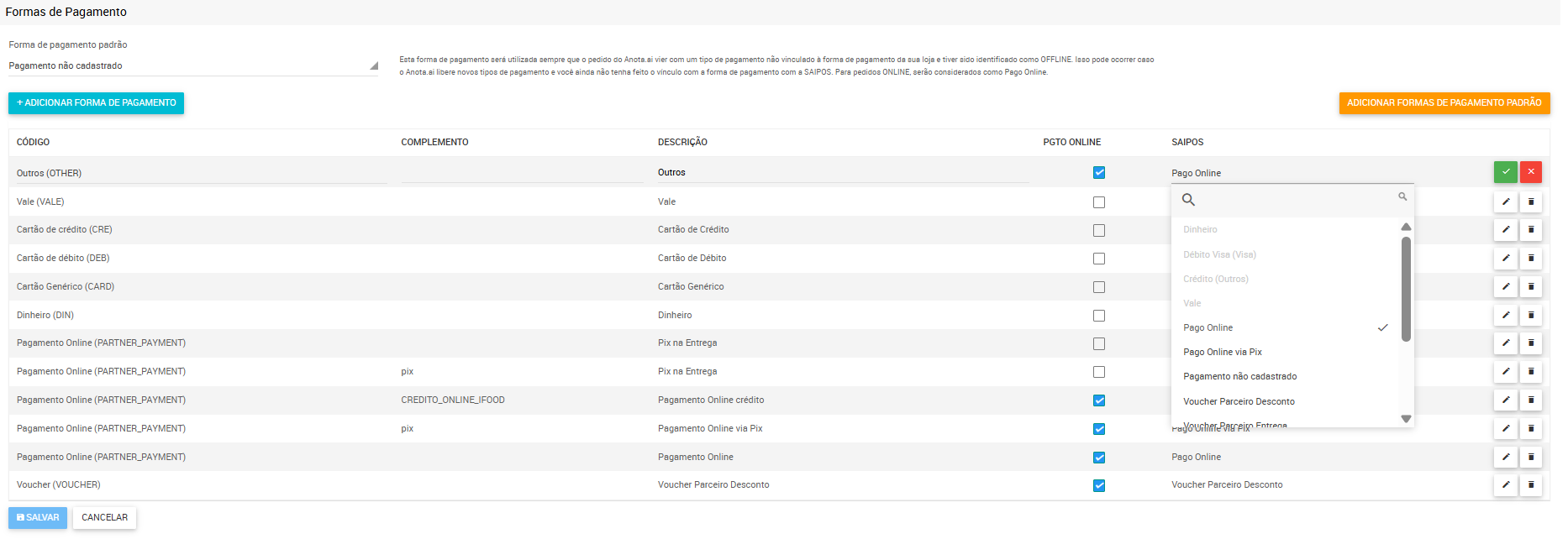Uncheck Pgto Online for Outros (OTHER)
This screenshot has width=1568, height=539.
[1098, 173]
